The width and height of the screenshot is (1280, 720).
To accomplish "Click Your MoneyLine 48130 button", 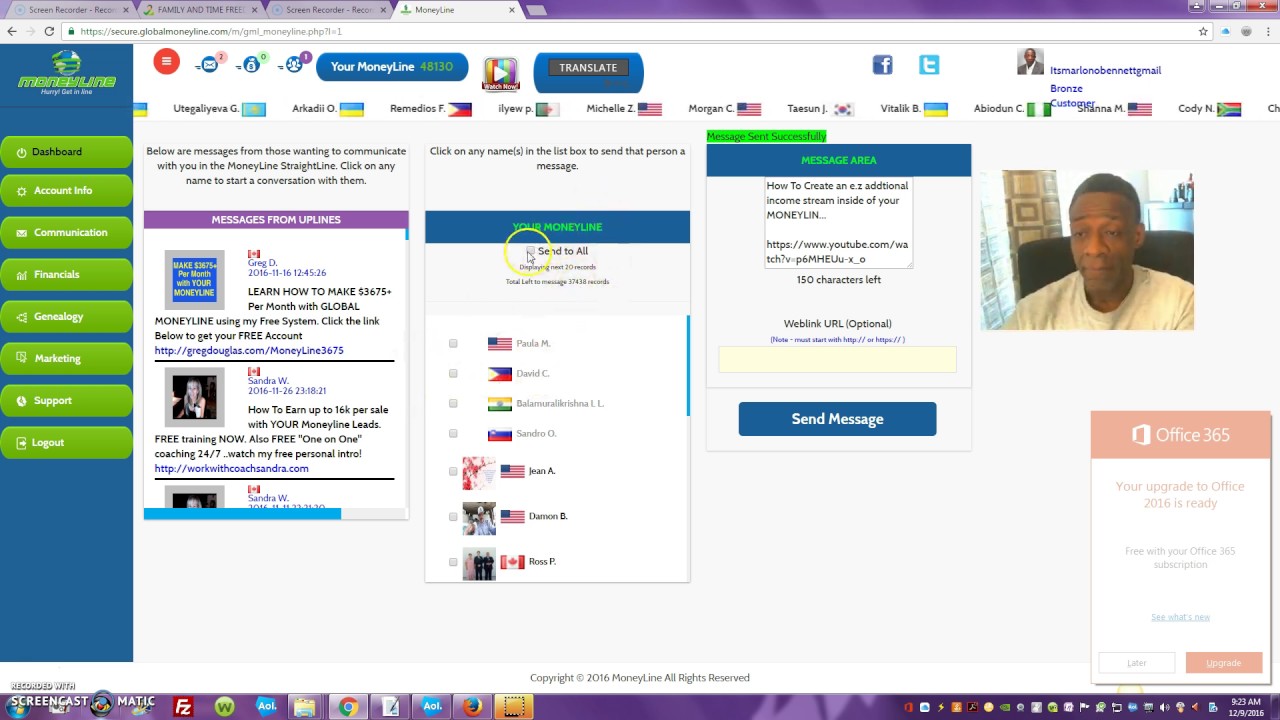I will click(x=392, y=67).
